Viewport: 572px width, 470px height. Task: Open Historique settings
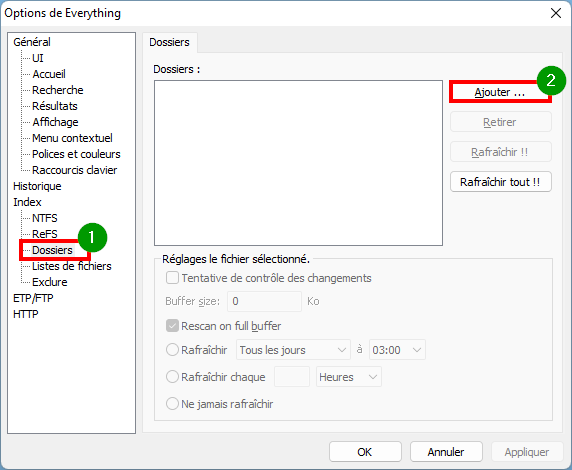pos(37,186)
